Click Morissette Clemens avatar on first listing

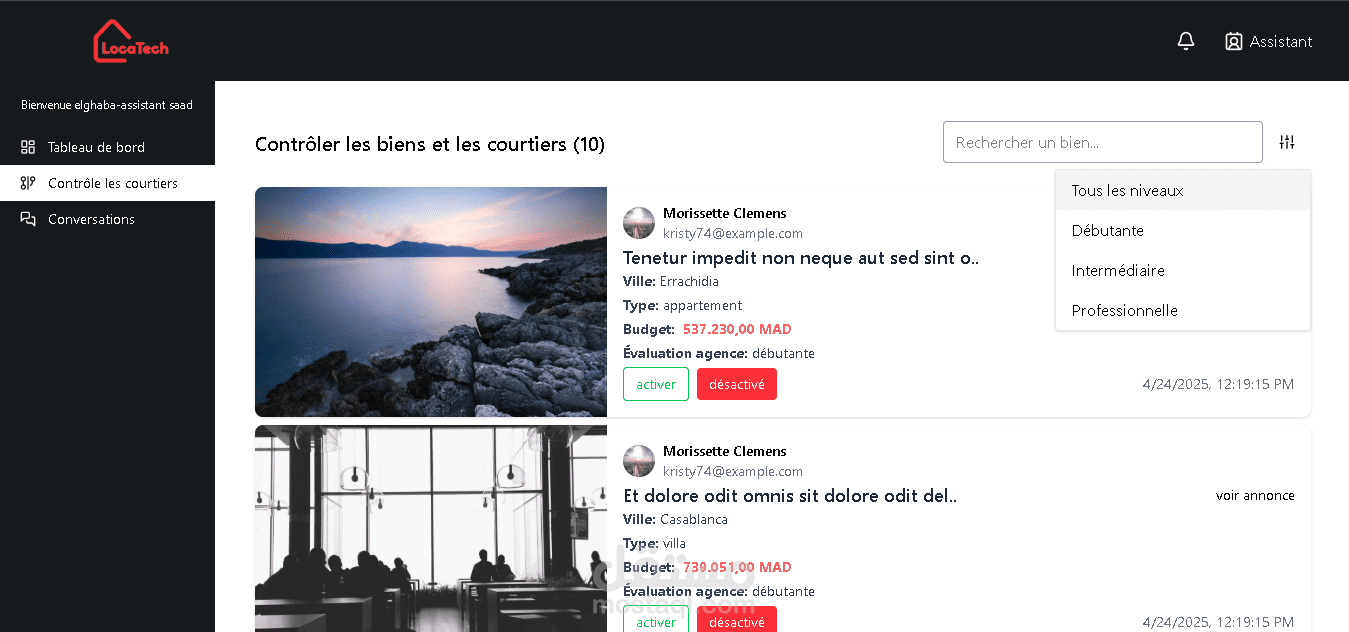(x=639, y=223)
